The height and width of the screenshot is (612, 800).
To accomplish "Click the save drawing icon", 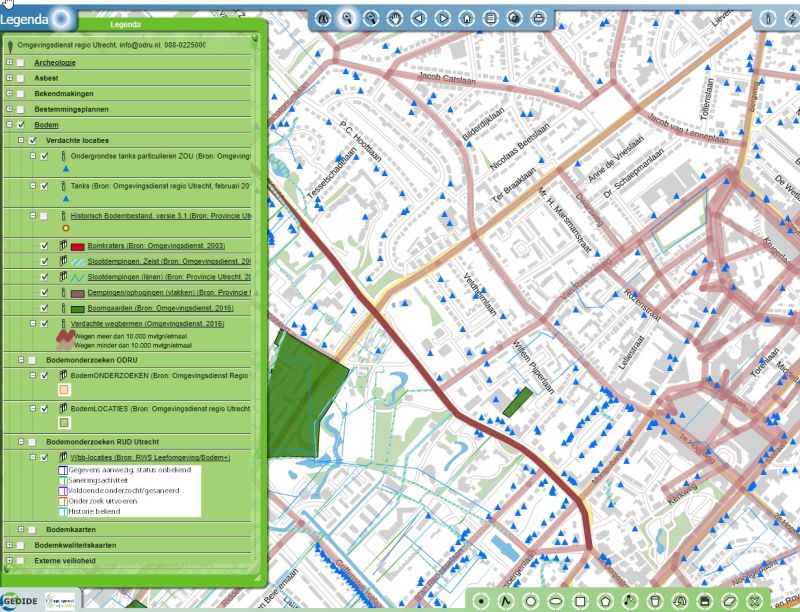I will point(705,601).
